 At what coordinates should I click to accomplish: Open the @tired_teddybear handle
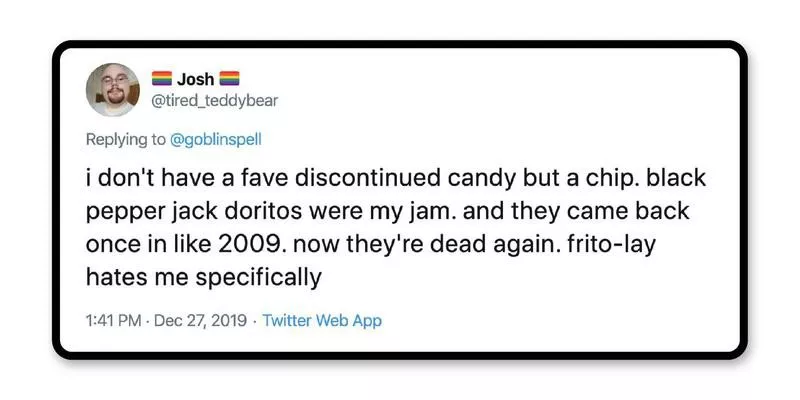coord(214,98)
